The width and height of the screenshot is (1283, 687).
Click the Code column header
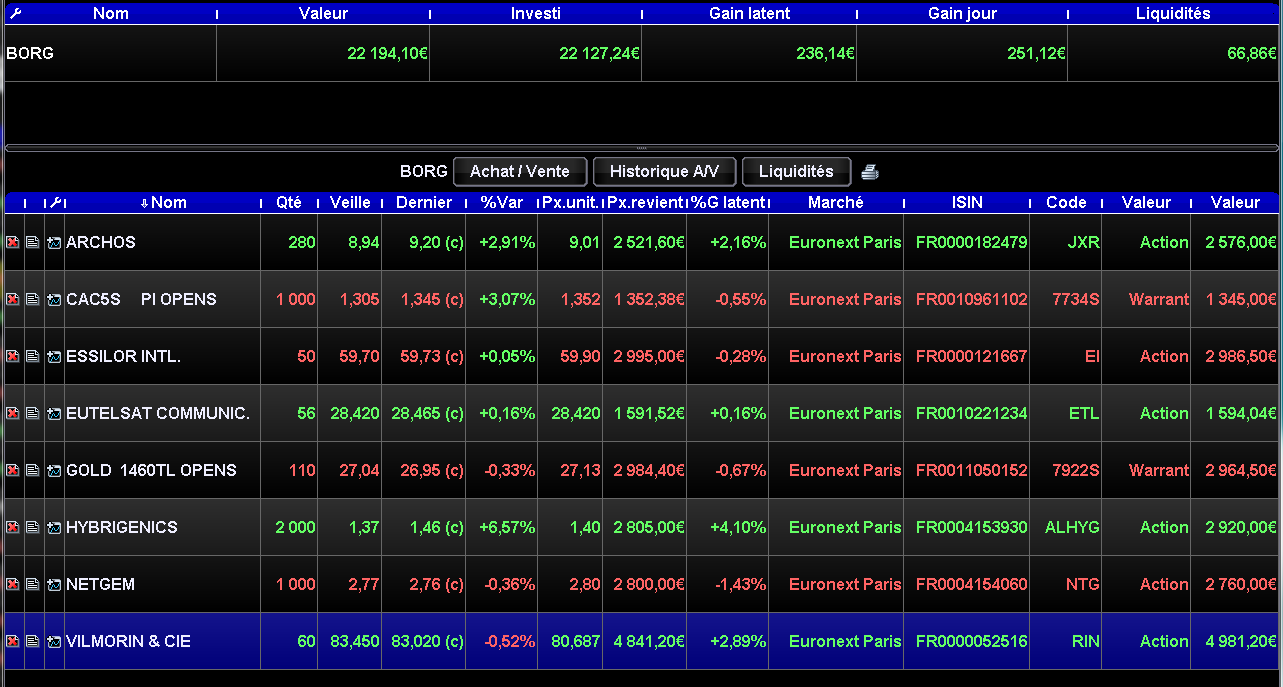(1066, 203)
